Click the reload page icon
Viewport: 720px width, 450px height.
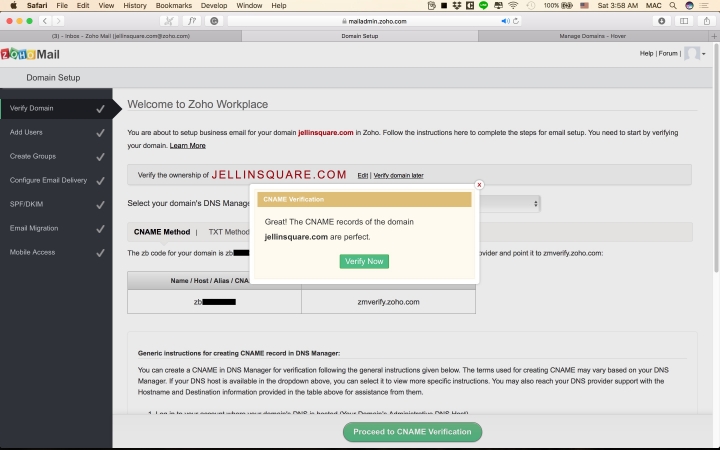tap(516, 21)
